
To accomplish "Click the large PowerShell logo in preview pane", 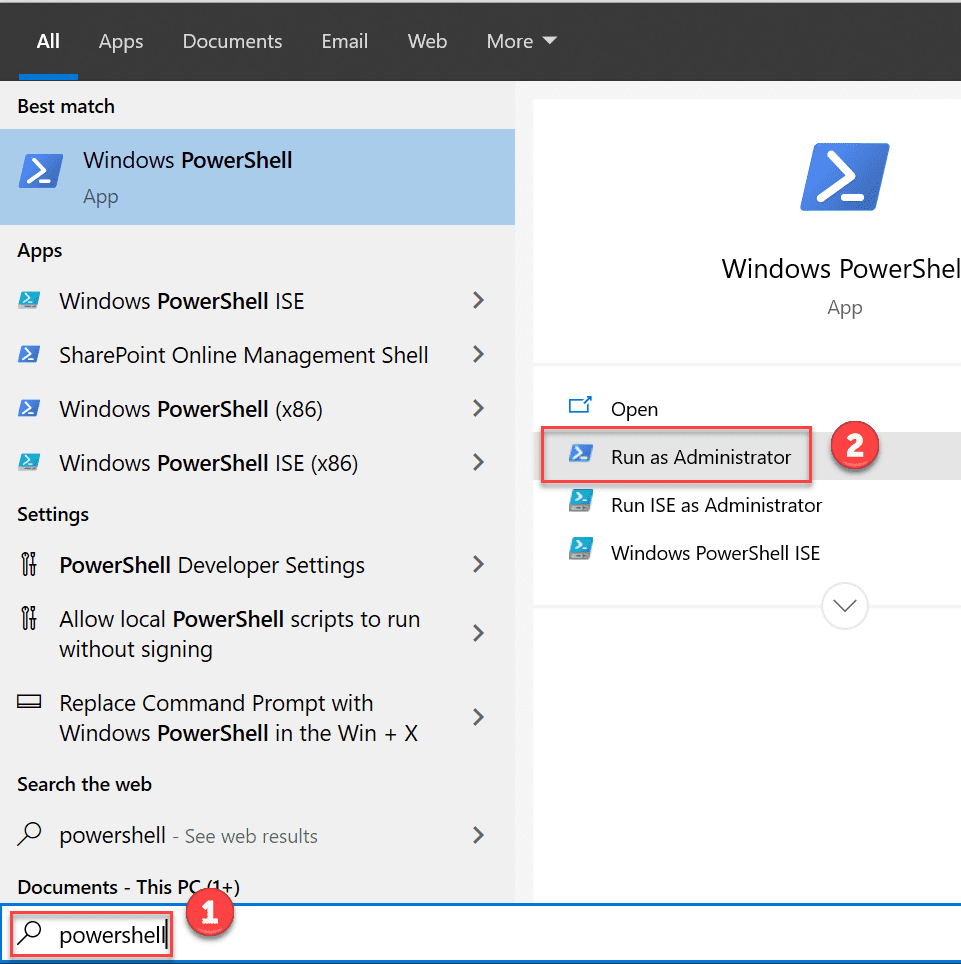I will pos(844,177).
